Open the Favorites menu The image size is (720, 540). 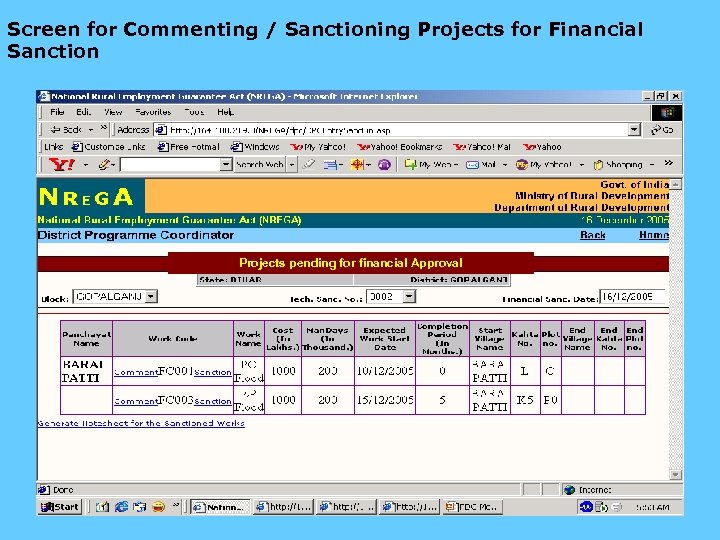pyautogui.click(x=153, y=112)
